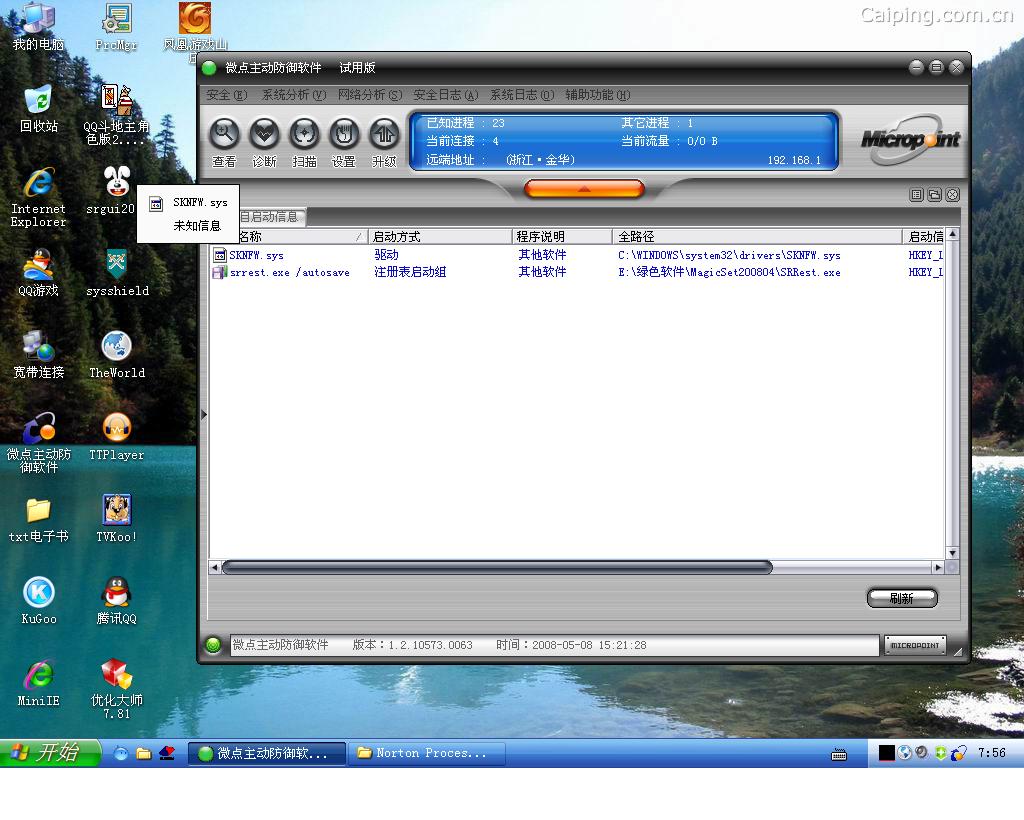Open QQ斗地主角色版 desktop icon
Screen dimensions: 1024x820
(x=116, y=115)
